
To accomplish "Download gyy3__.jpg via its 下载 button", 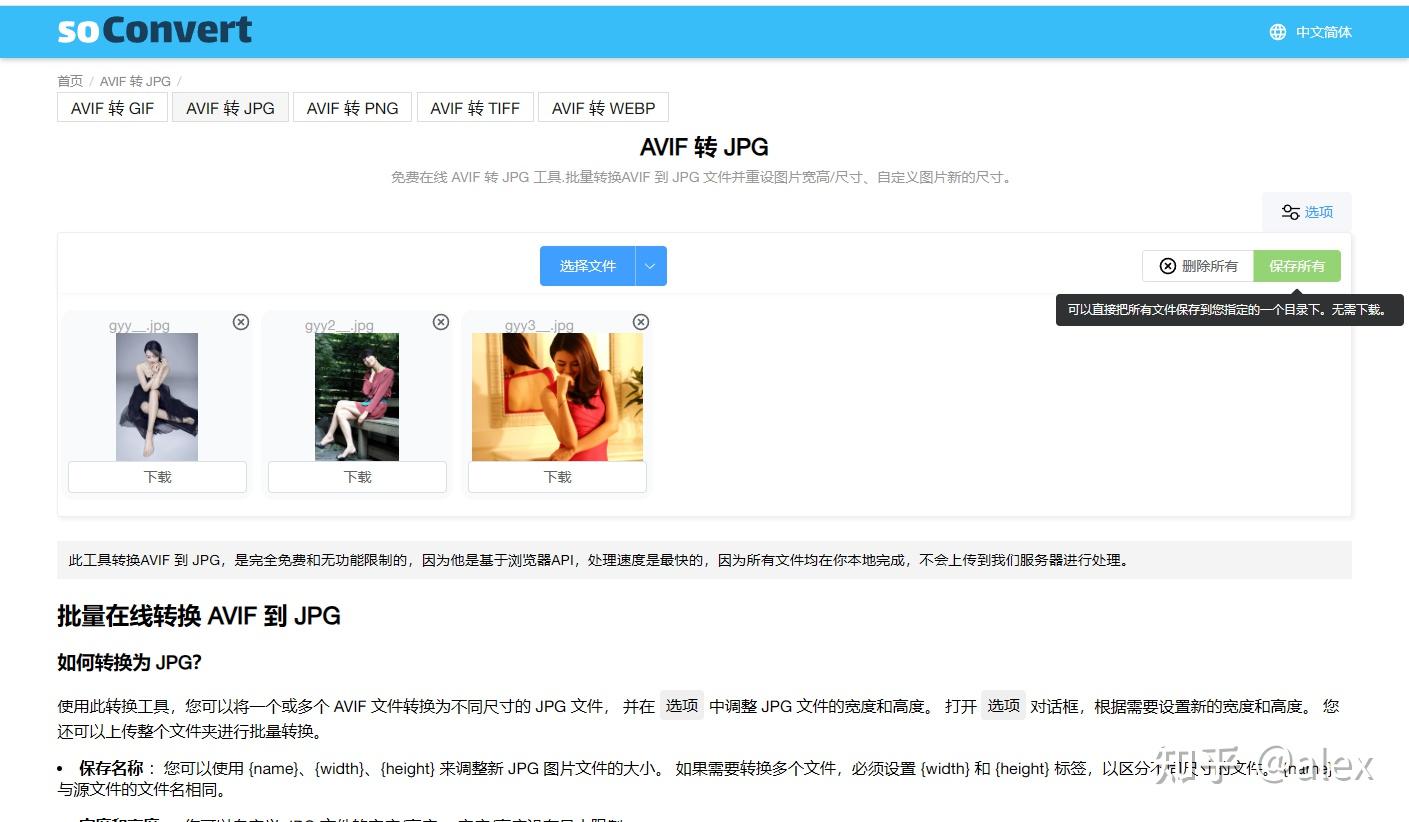I will coord(557,477).
